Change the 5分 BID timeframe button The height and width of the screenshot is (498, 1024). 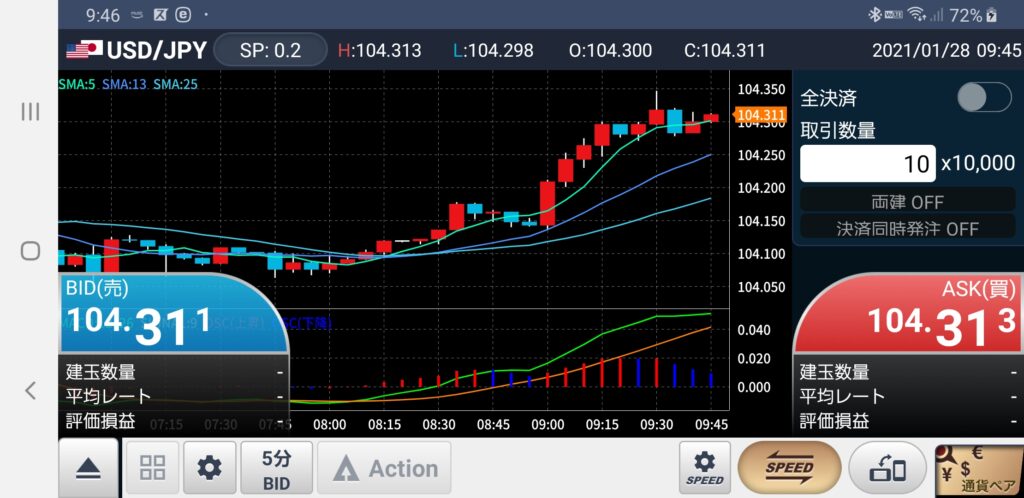click(x=276, y=468)
